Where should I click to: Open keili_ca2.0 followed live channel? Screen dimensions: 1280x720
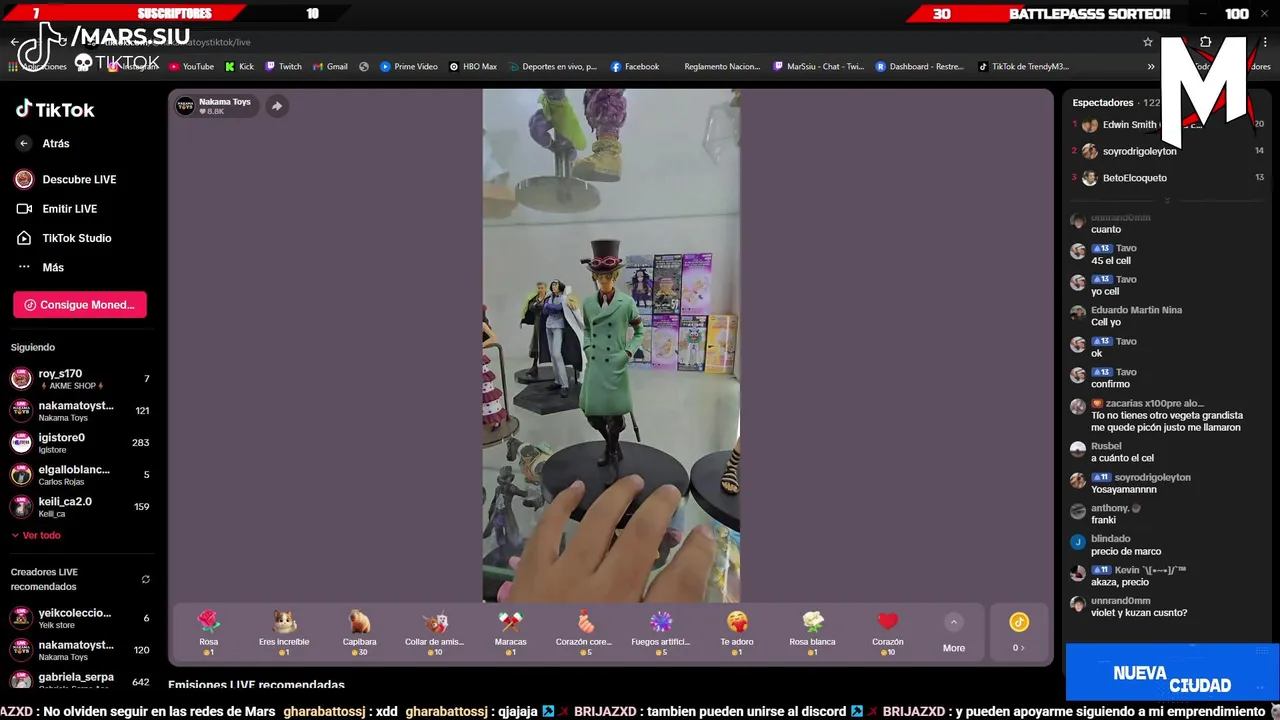80,507
